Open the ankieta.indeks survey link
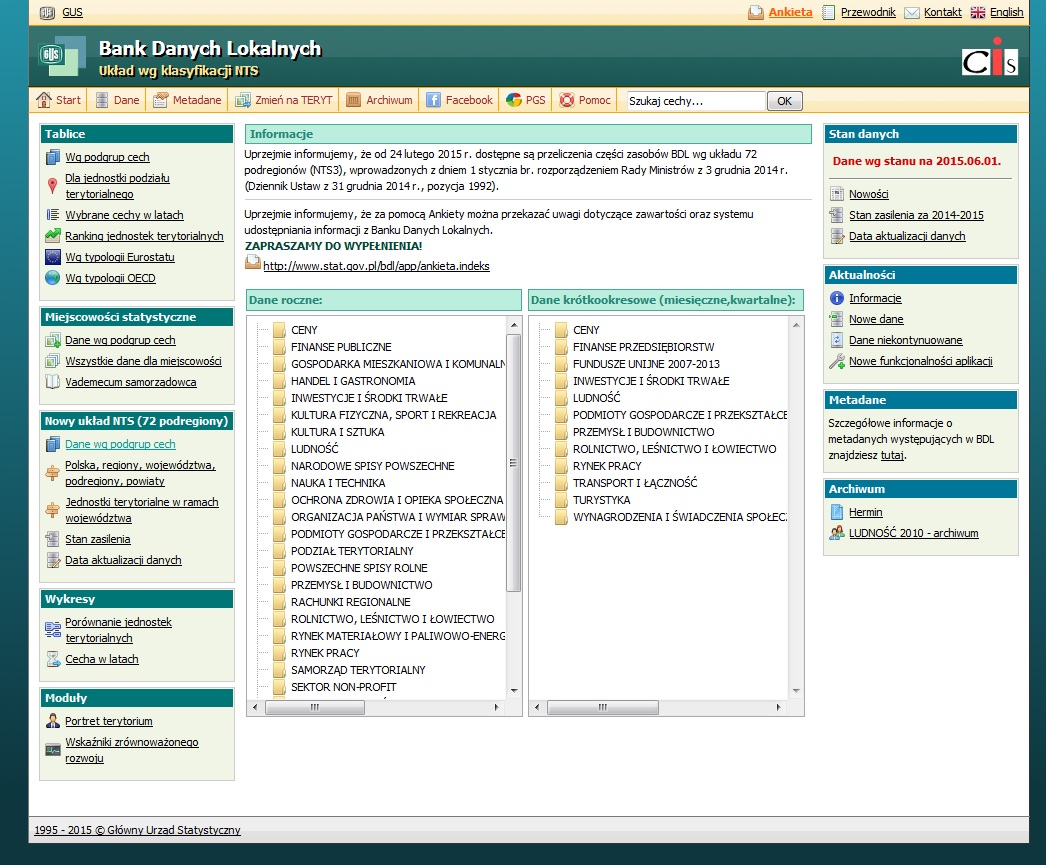Image resolution: width=1046 pixels, height=865 pixels. click(x=376, y=266)
